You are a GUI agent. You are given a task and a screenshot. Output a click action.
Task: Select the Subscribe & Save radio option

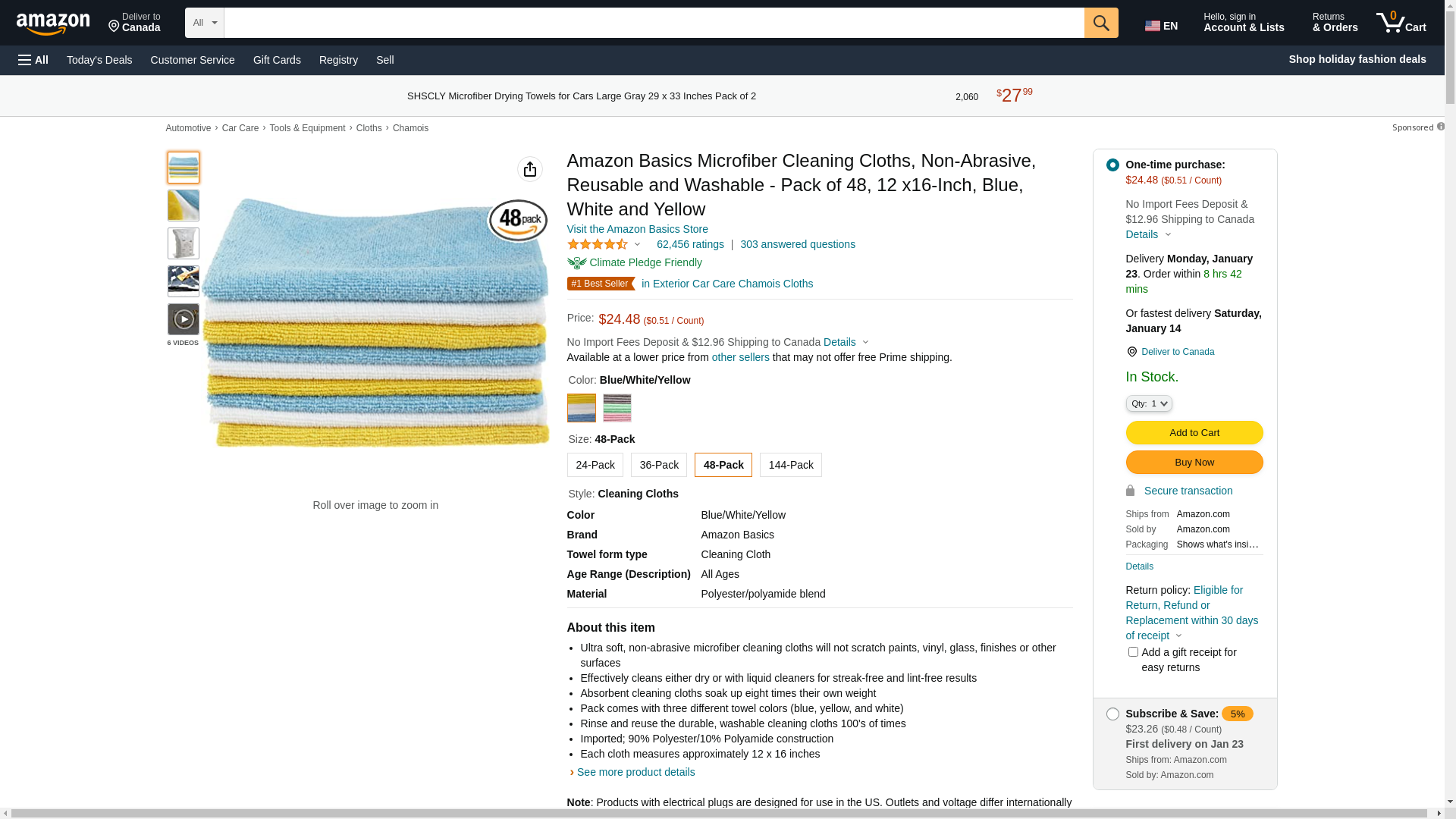pos(1112,714)
